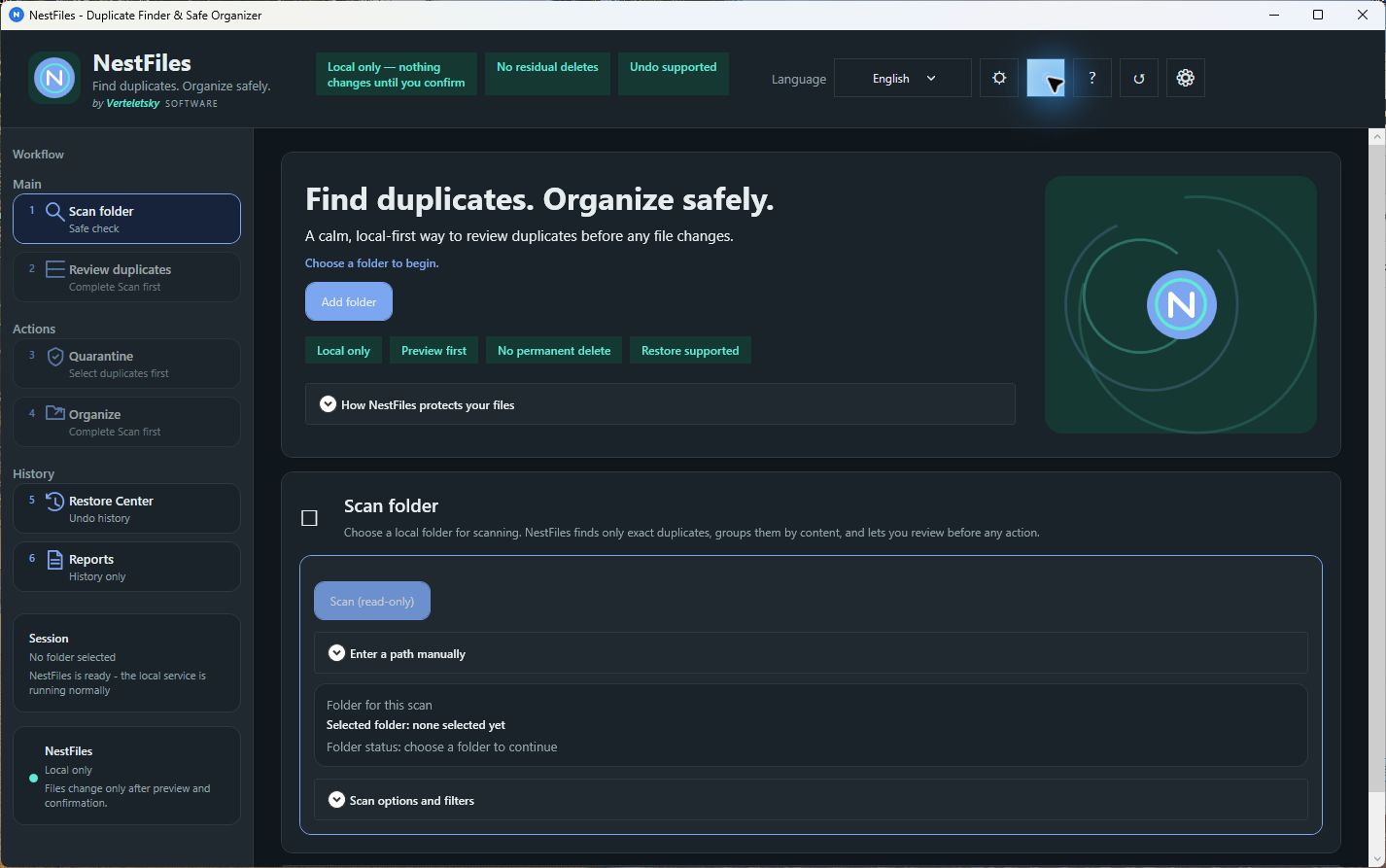1386x868 pixels.
Task: Click the NestFiles logo in the header
Action: point(54,78)
